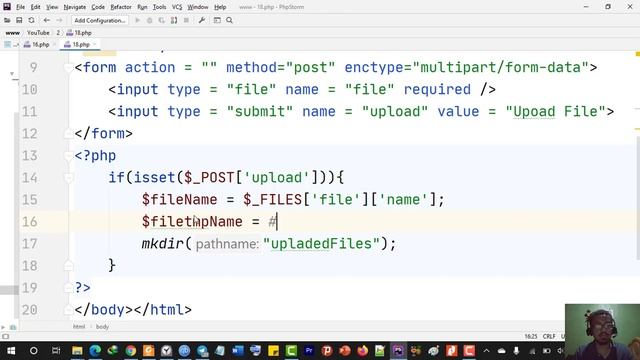Open Microsoft Word from the taskbar
Screen dimensions: 640x360
[238, 350]
